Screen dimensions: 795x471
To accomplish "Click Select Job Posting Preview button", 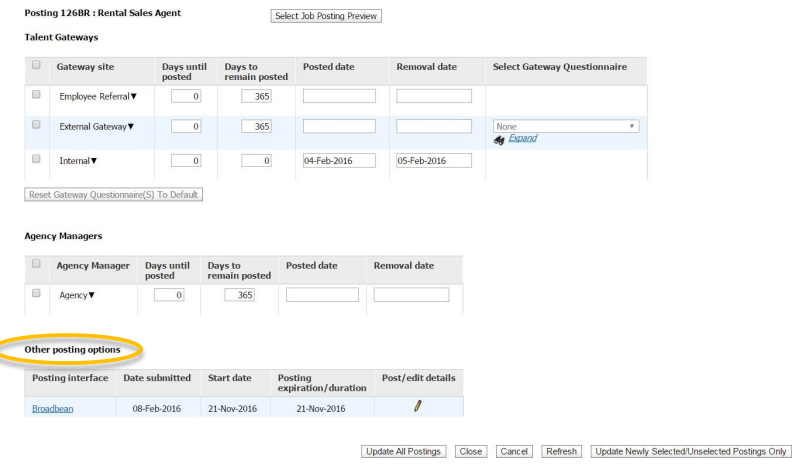I will point(326,16).
